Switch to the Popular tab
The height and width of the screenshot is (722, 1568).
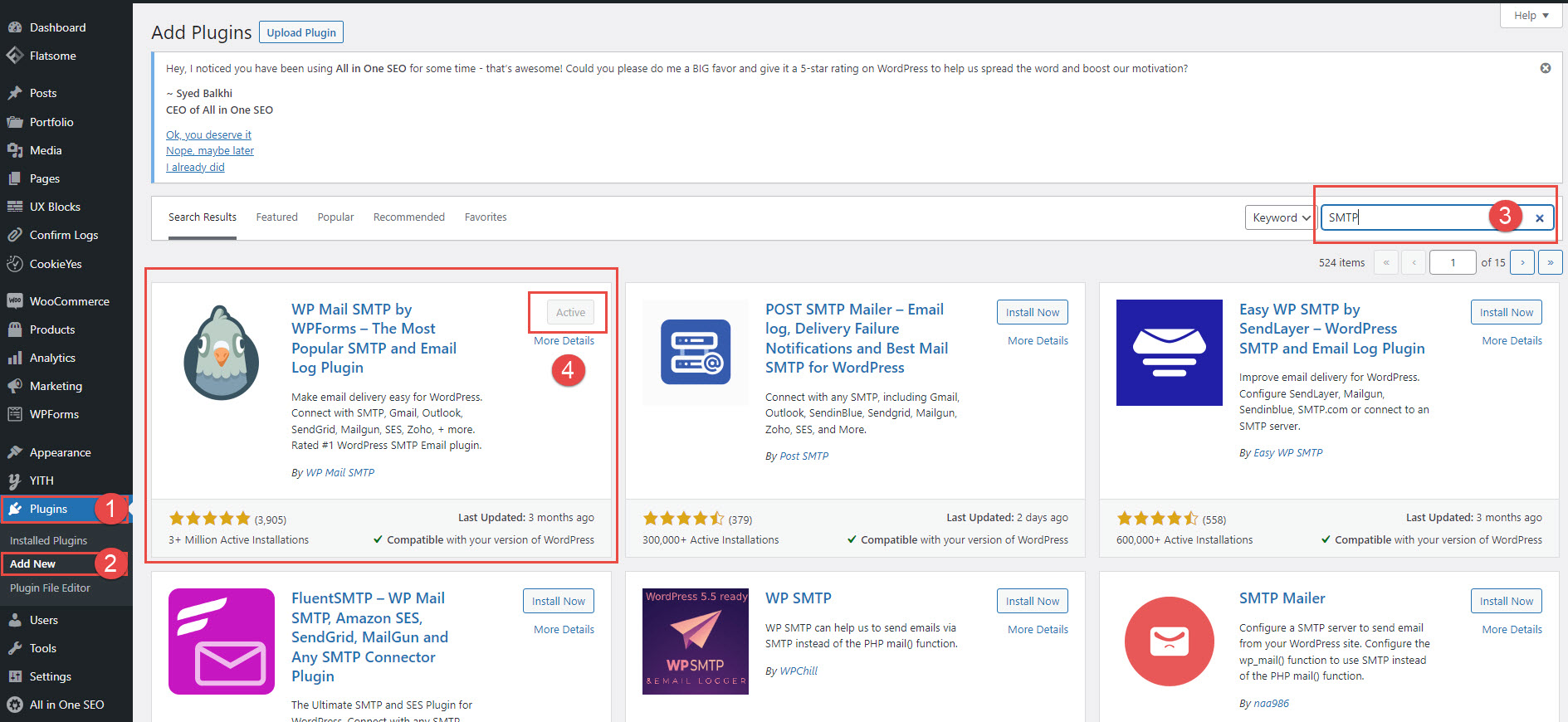point(335,217)
